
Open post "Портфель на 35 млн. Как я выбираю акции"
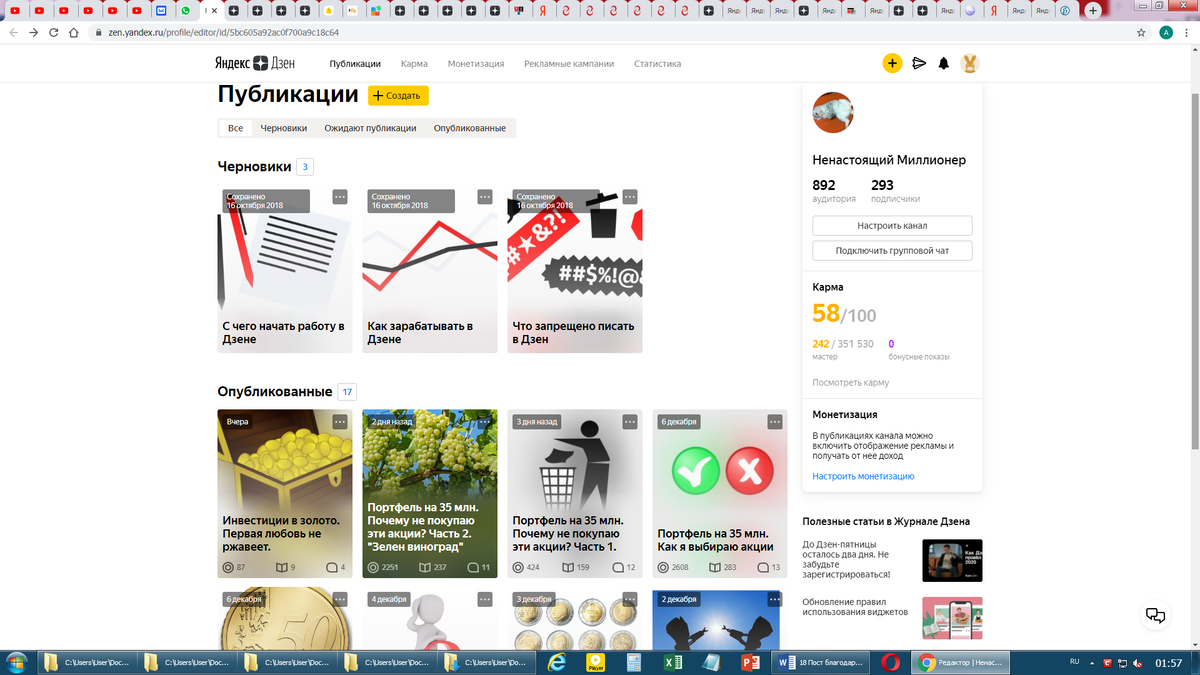[720, 493]
